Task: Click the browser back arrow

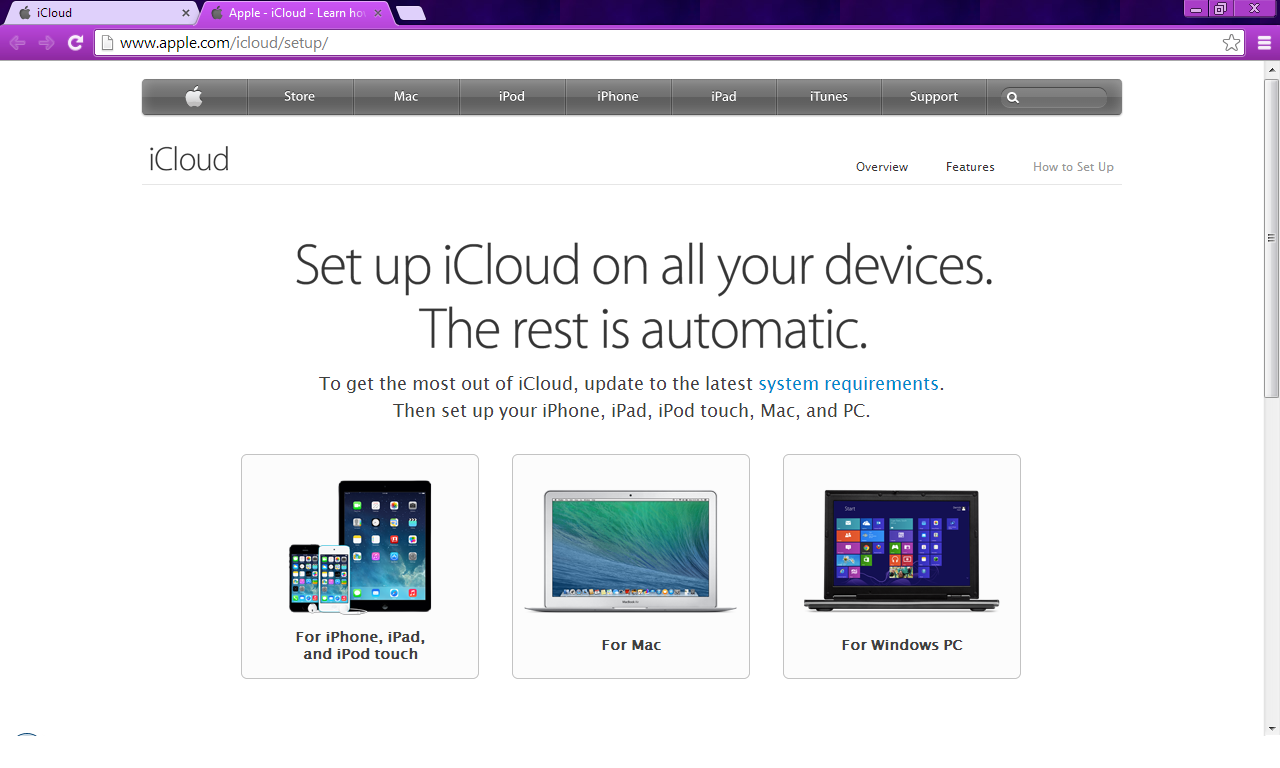Action: (18, 43)
